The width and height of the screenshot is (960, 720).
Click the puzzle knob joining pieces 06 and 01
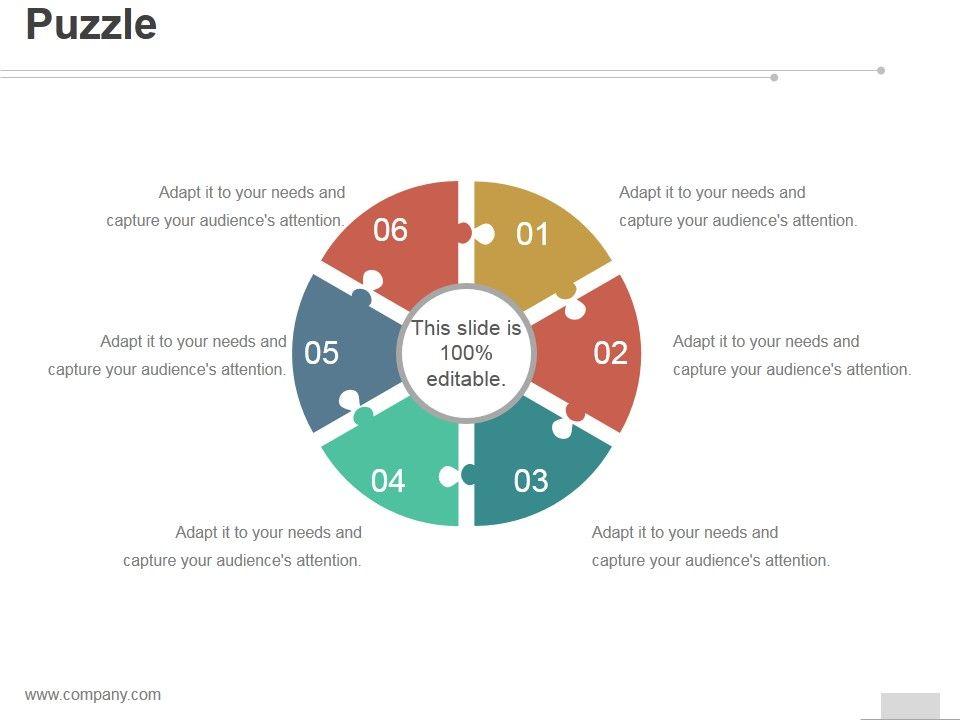[x=474, y=234]
